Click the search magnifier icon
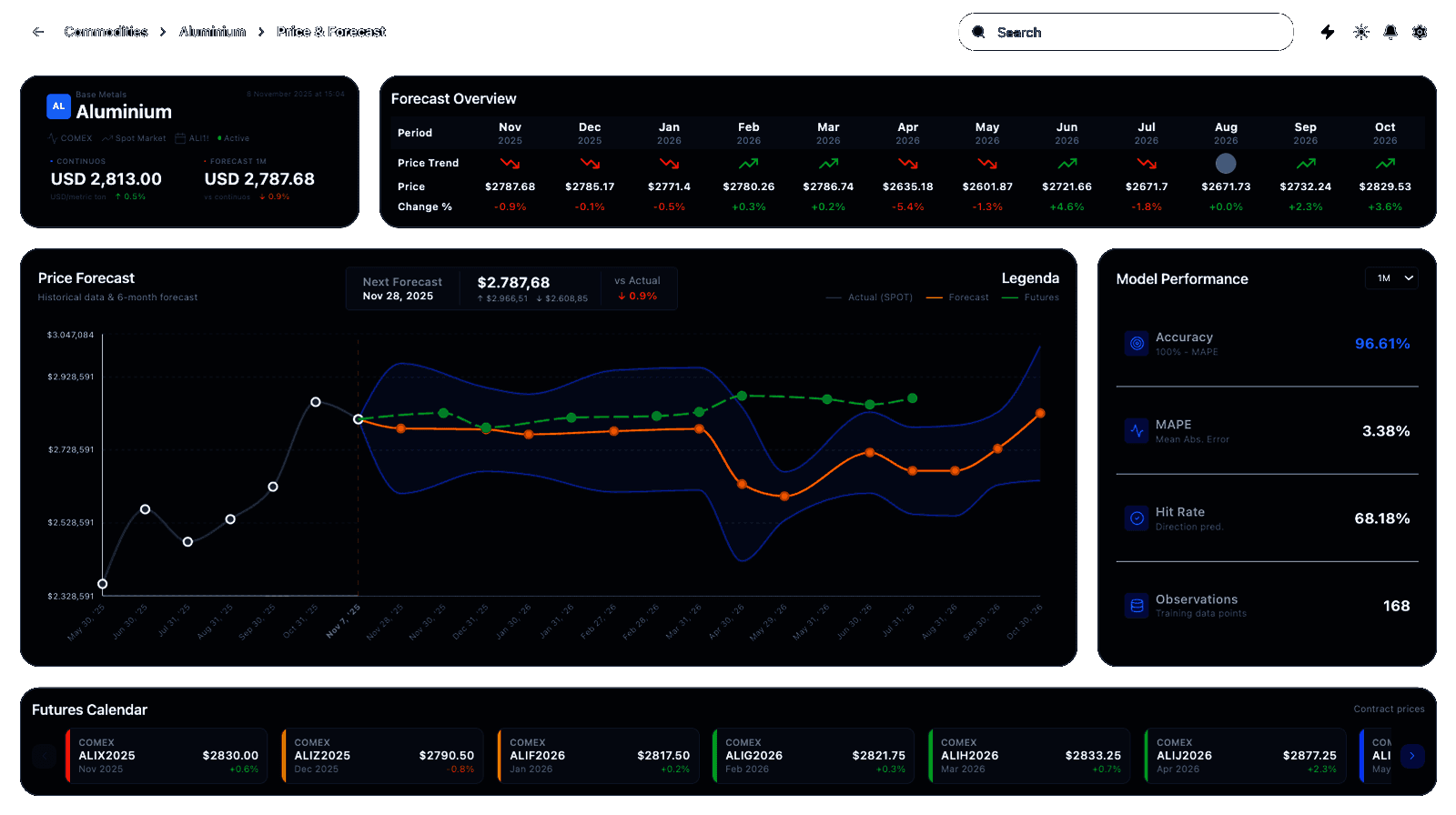1456x815 pixels. (x=978, y=32)
